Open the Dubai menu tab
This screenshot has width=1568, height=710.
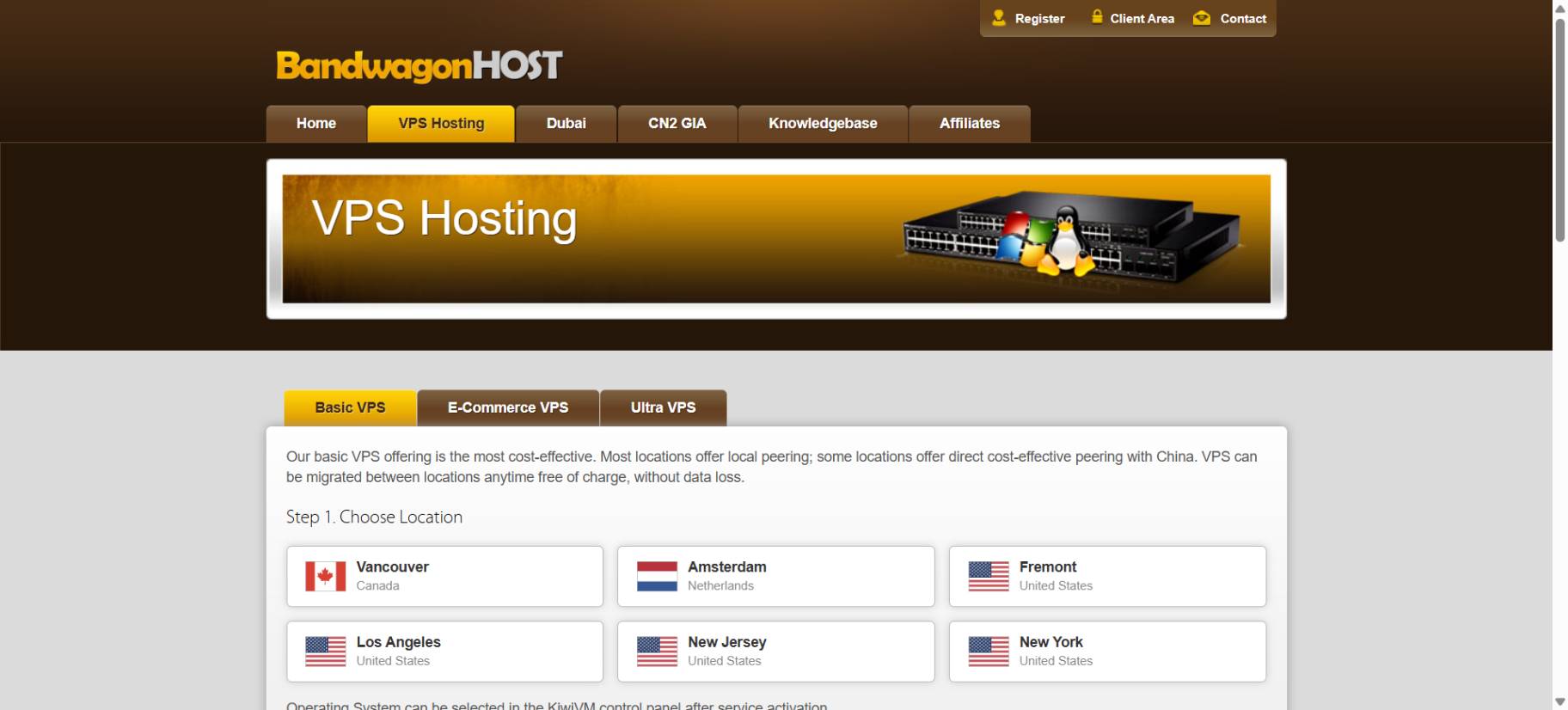(567, 124)
